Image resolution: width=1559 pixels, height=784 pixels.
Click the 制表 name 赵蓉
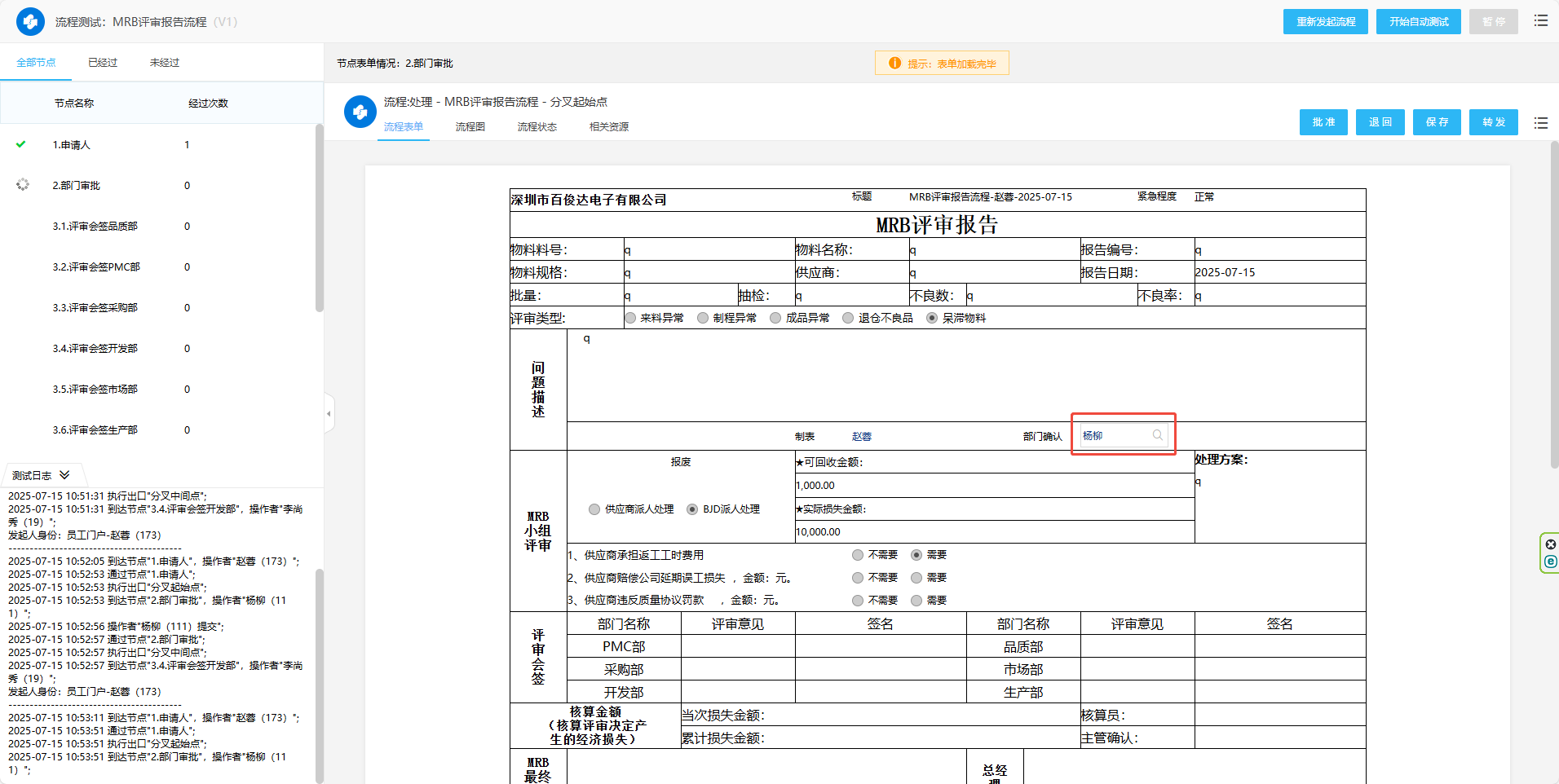pos(862,437)
